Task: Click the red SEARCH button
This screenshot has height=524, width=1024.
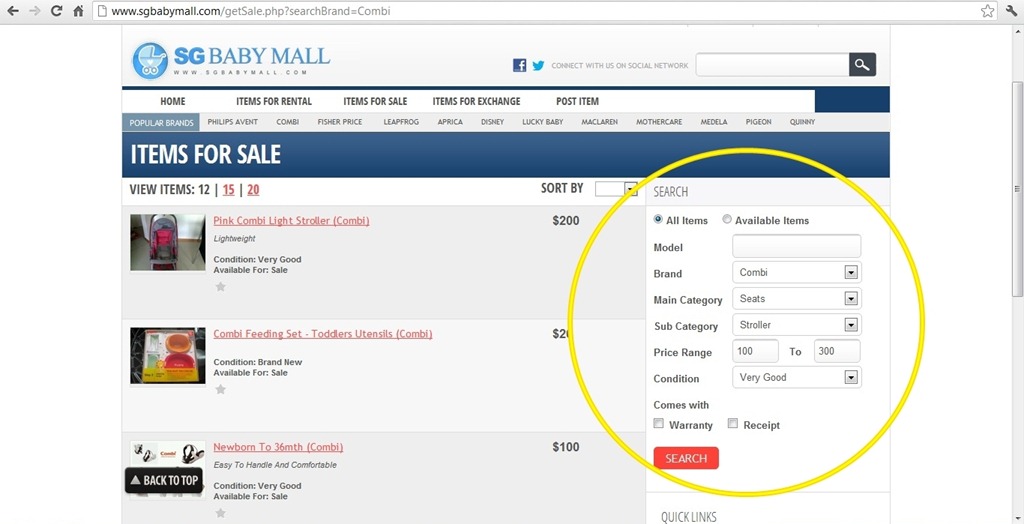Action: point(686,458)
